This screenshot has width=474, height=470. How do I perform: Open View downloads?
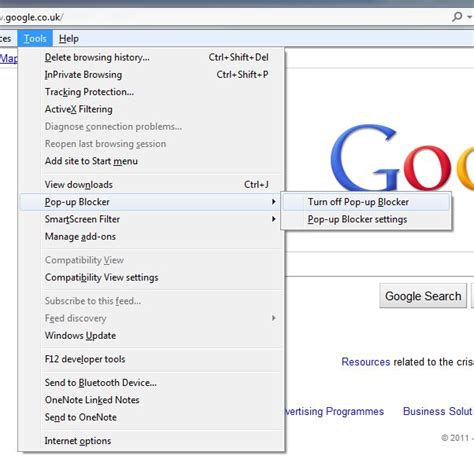pyautogui.click(x=152, y=185)
